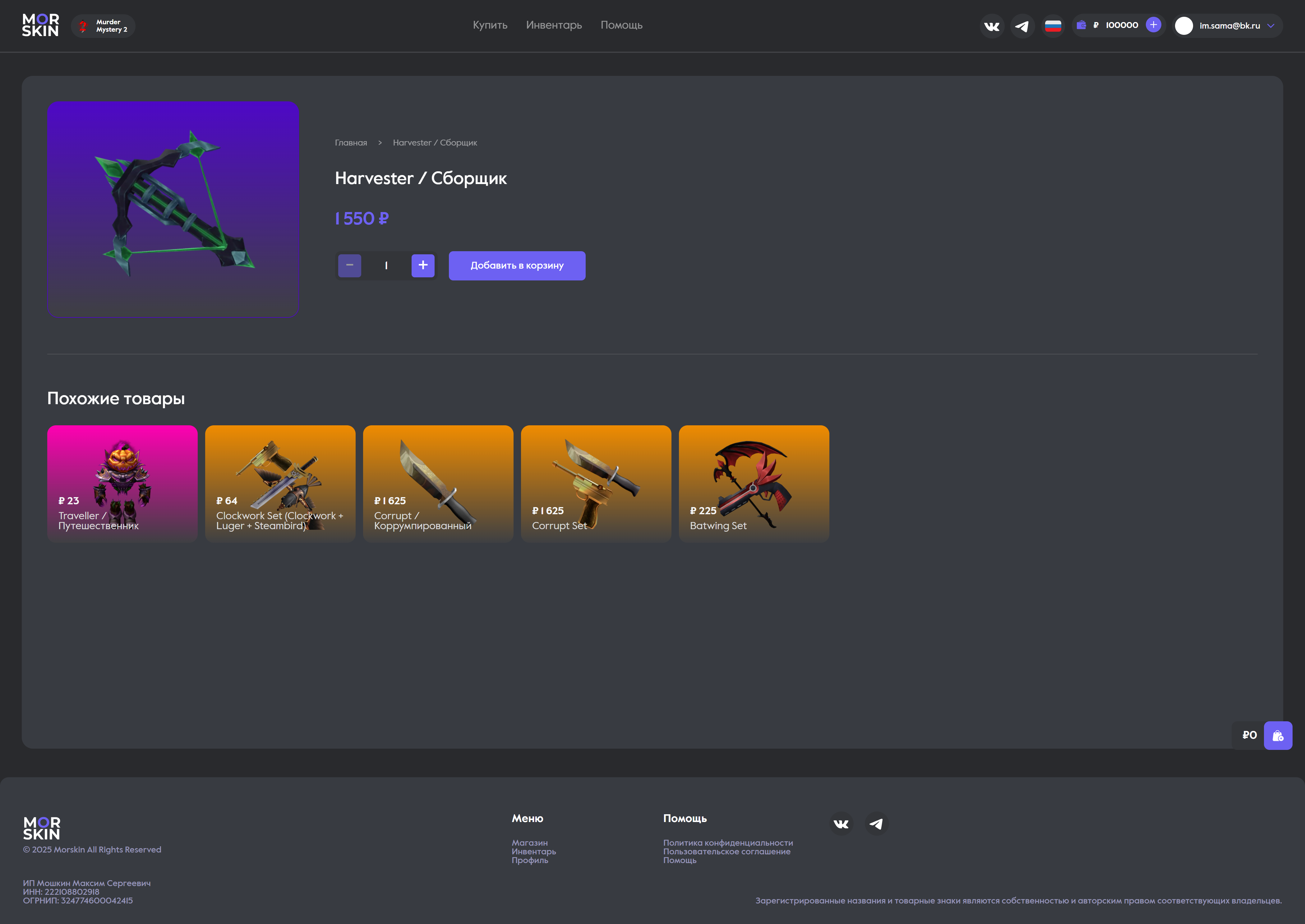Click the MorSkin logo in the footer
This screenshot has width=1305, height=924.
[x=42, y=829]
